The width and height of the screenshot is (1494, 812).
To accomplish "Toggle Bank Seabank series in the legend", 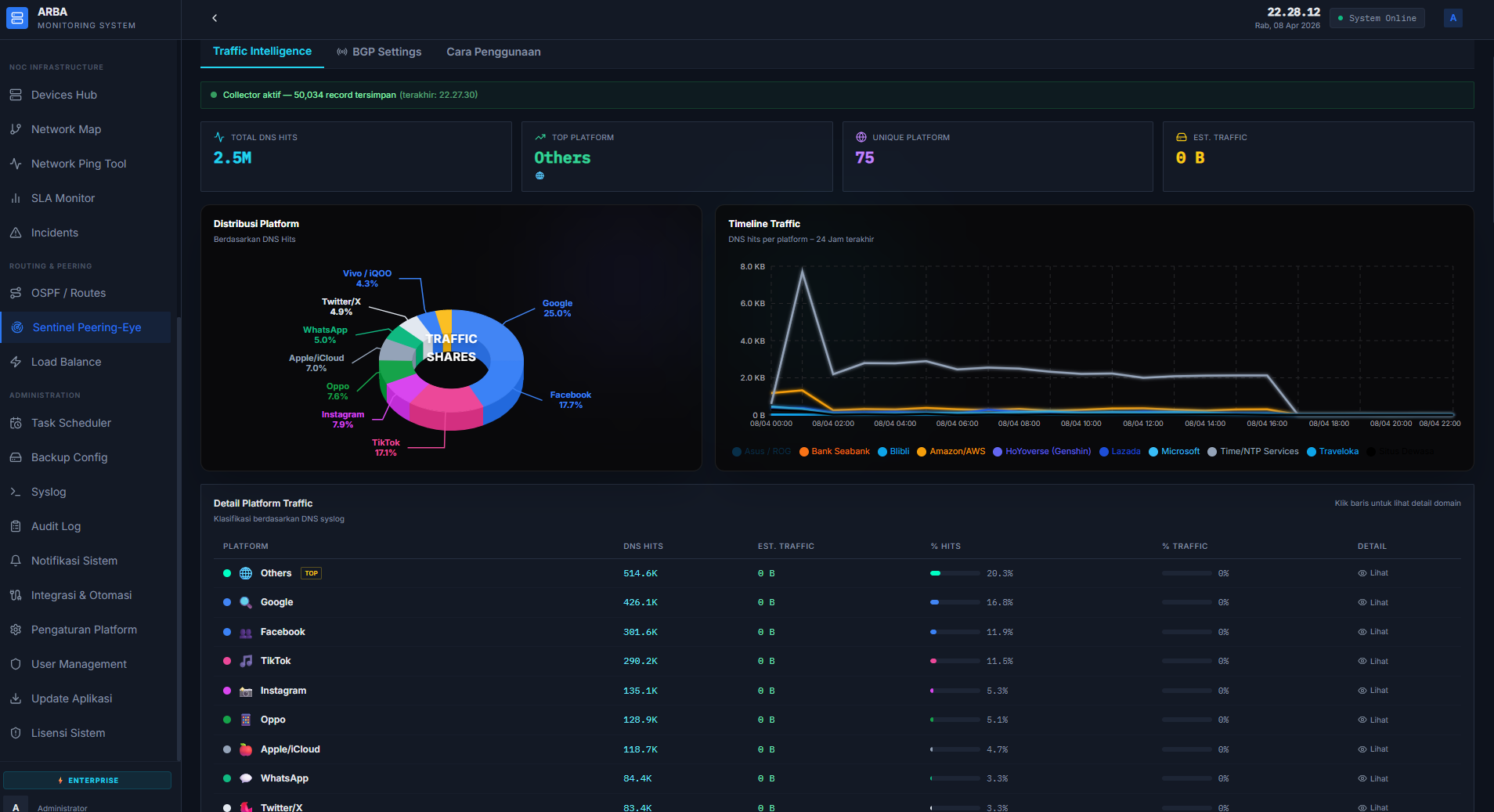I will 835,451.
